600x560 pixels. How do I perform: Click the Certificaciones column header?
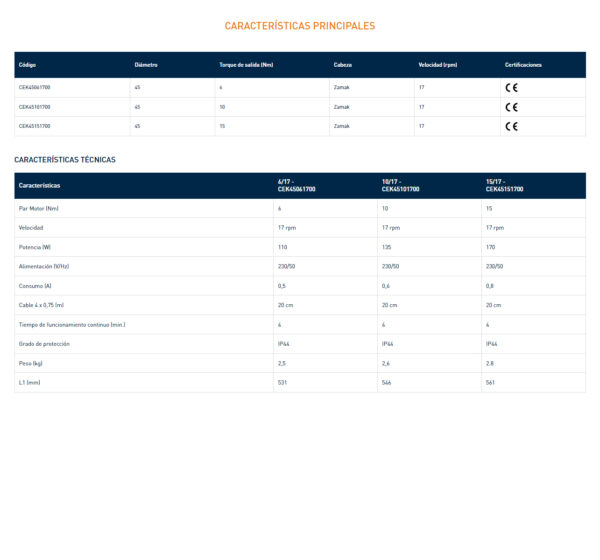tap(523, 65)
